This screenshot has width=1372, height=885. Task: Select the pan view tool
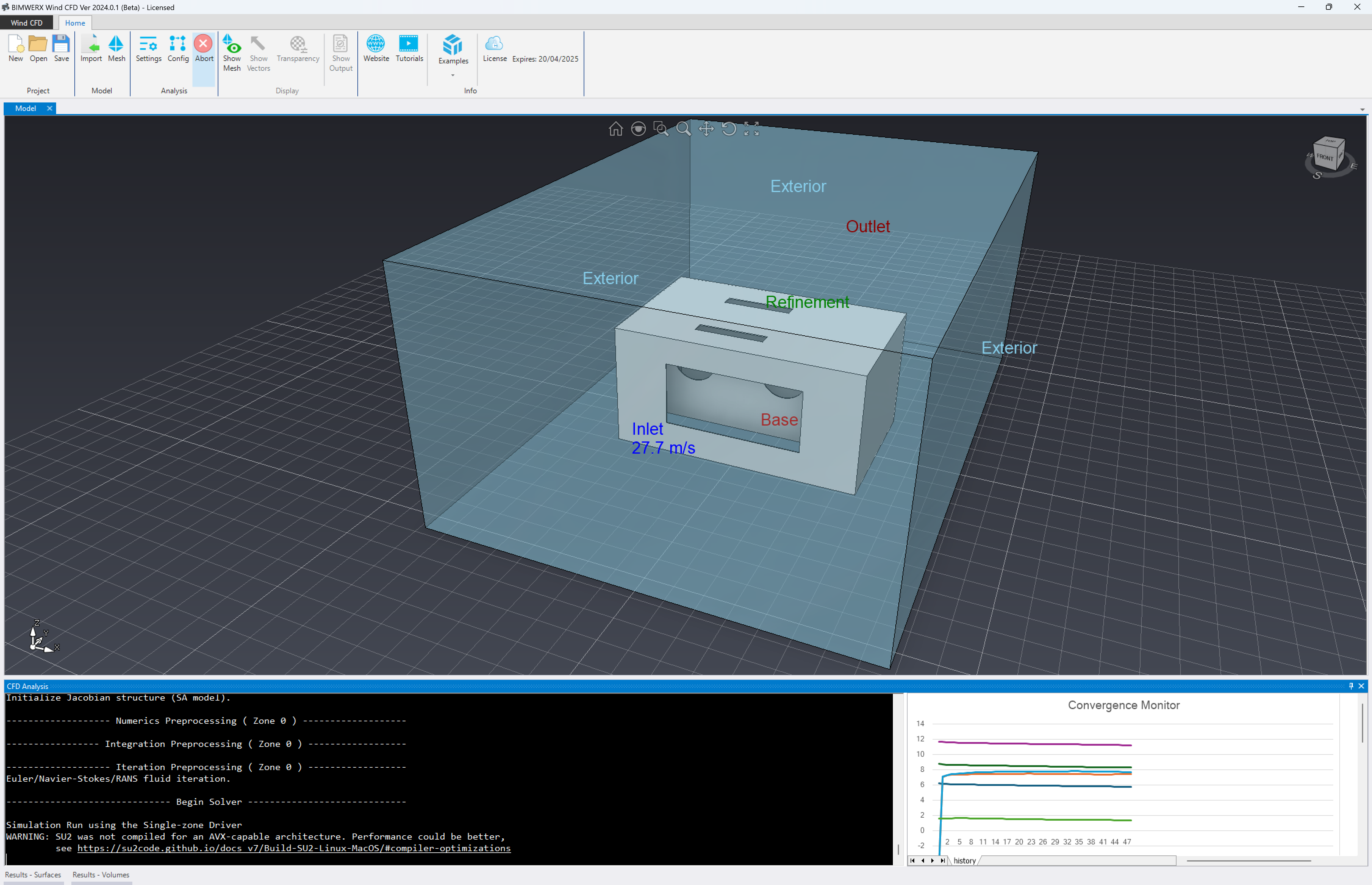coord(706,129)
